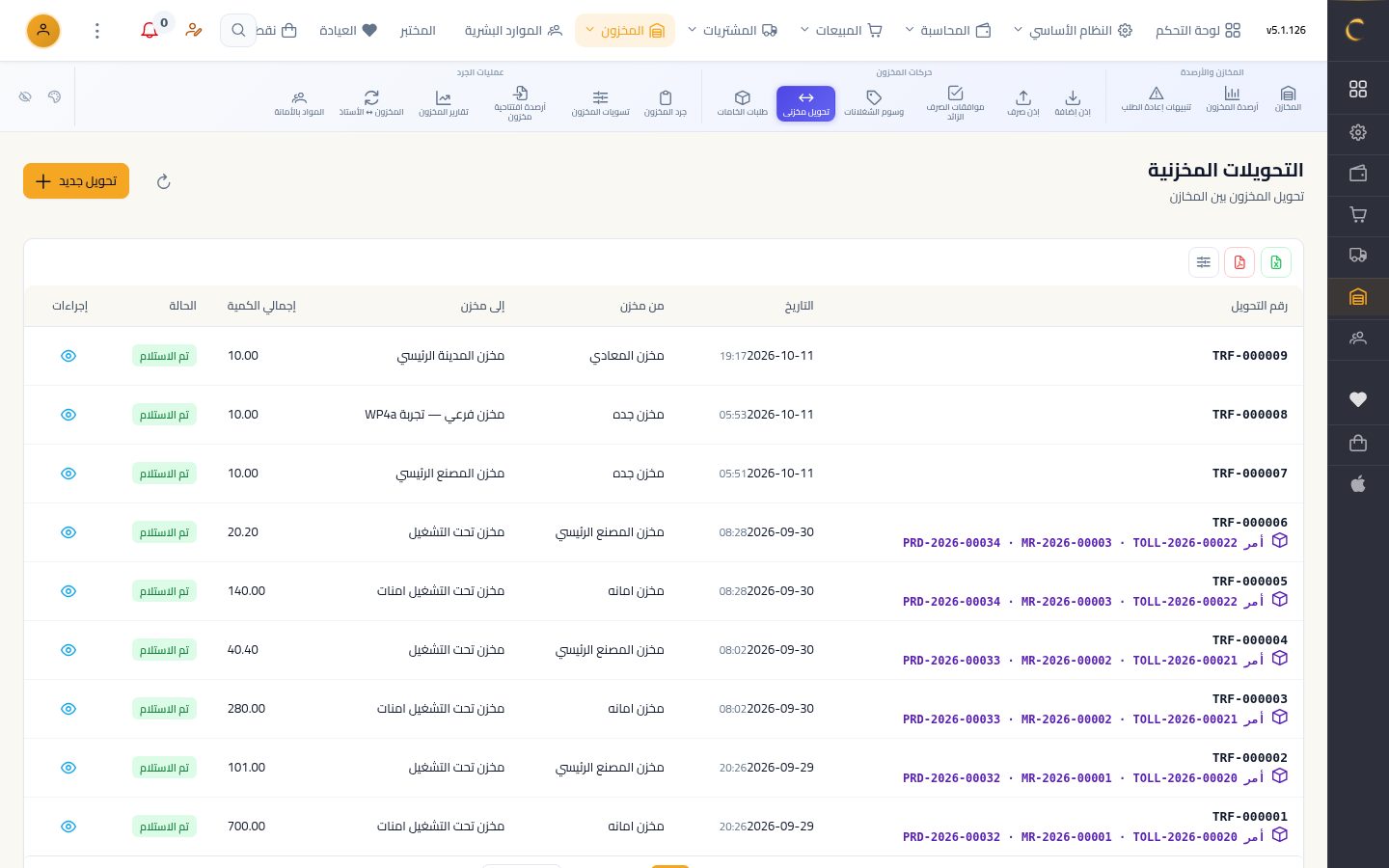1389x868 pixels.
Task: Open إذن إضافة addition permit tool
Action: coord(1073,103)
